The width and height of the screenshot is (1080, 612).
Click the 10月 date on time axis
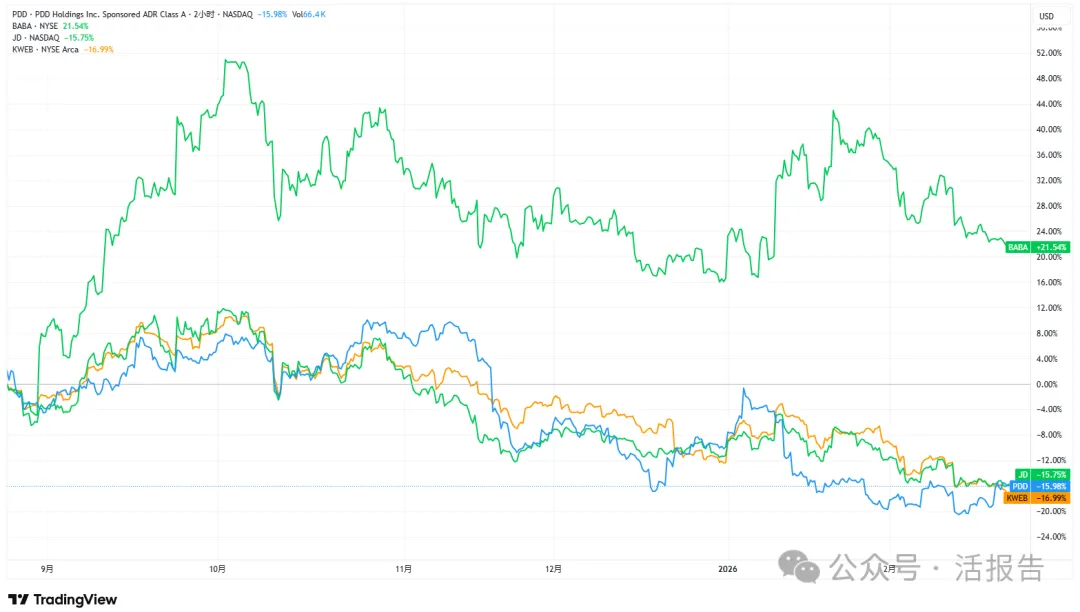(218, 568)
